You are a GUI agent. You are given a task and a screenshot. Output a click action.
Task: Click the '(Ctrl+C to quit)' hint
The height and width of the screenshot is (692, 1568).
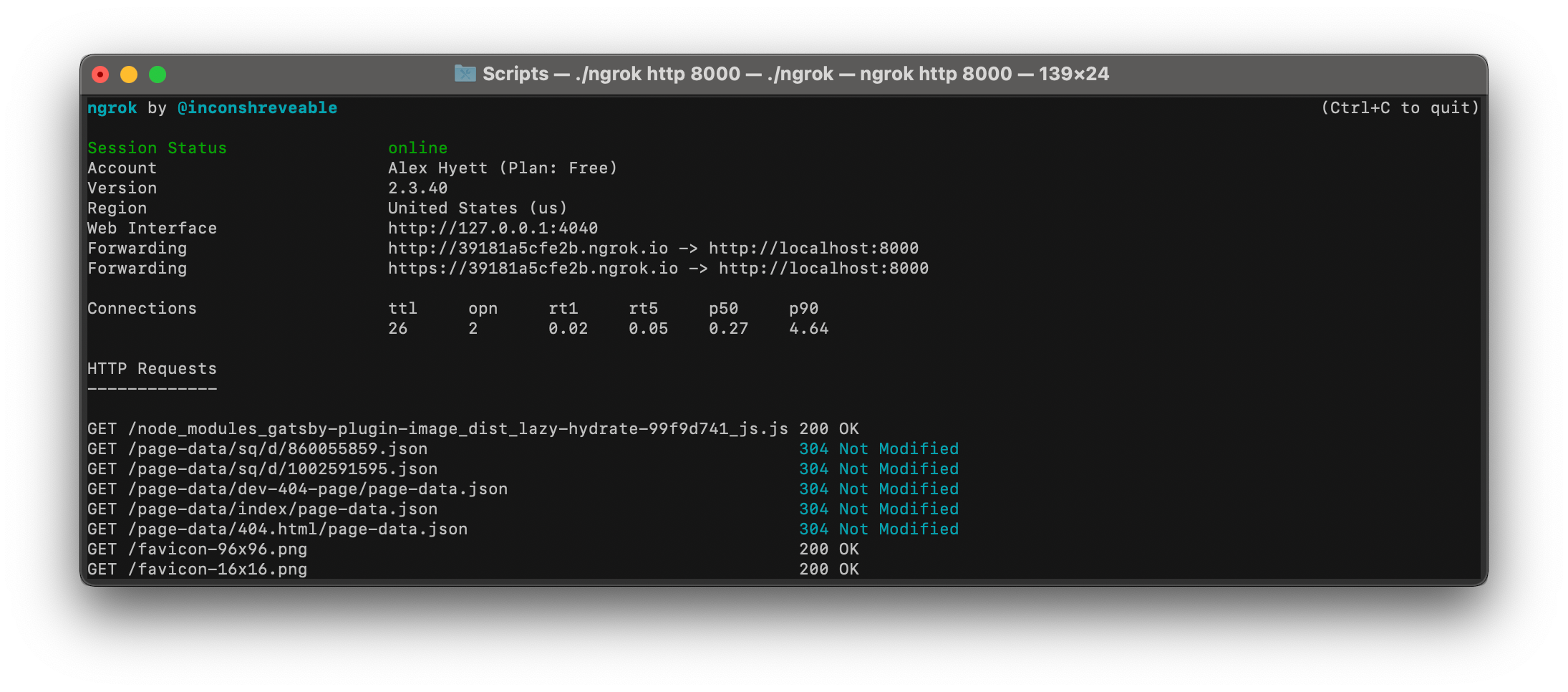pyautogui.click(x=1400, y=108)
